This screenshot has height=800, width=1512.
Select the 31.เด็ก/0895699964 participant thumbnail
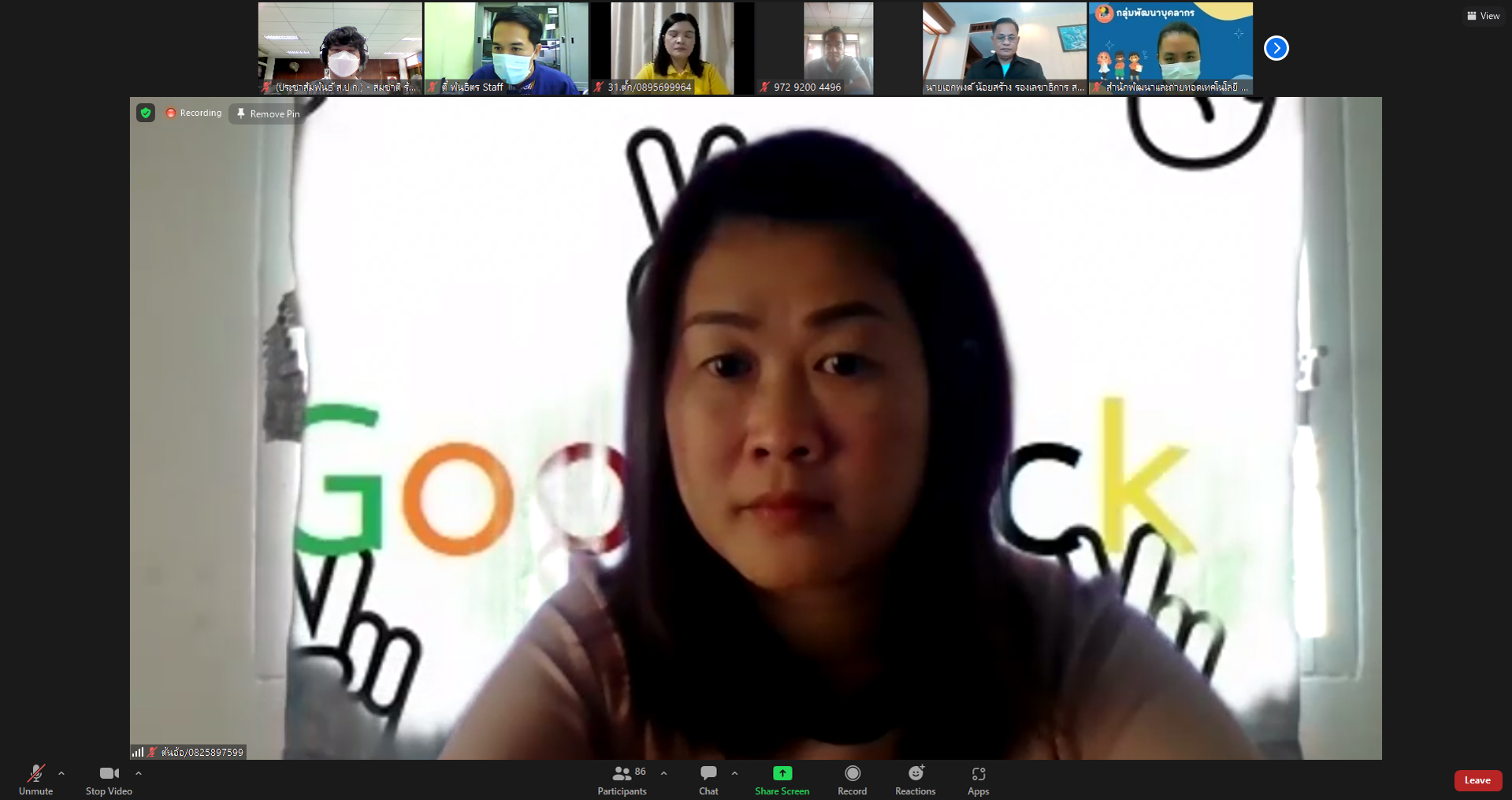(672, 48)
